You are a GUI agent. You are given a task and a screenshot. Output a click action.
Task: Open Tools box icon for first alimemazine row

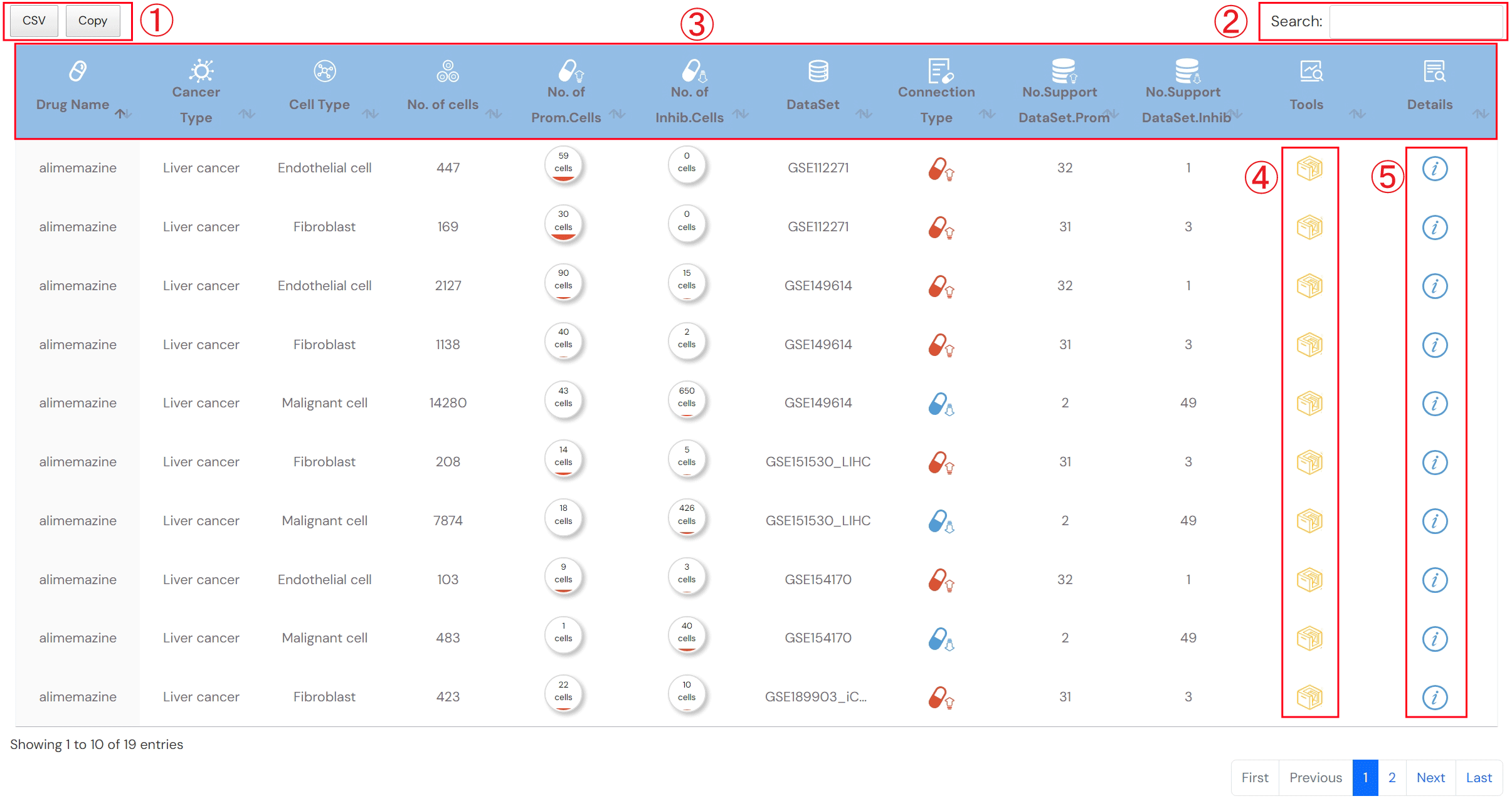(x=1309, y=168)
